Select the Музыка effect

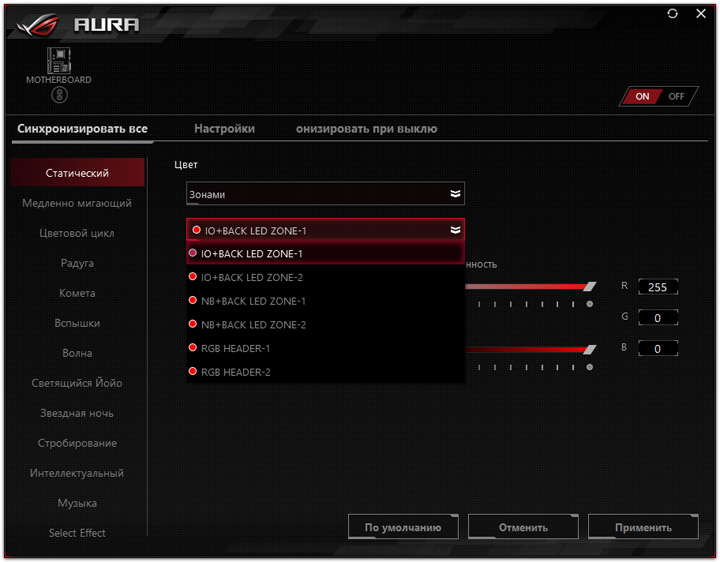coord(77,503)
